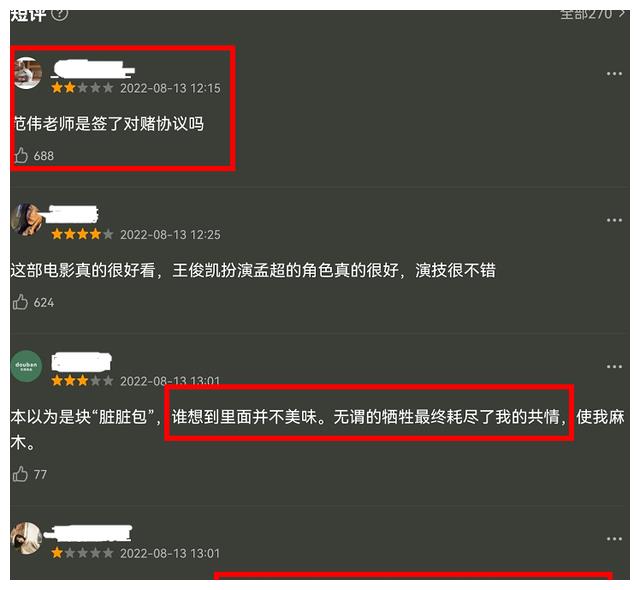Click thumbs-up on the 624 likes review
This screenshot has height=590, width=640.
click(20, 302)
